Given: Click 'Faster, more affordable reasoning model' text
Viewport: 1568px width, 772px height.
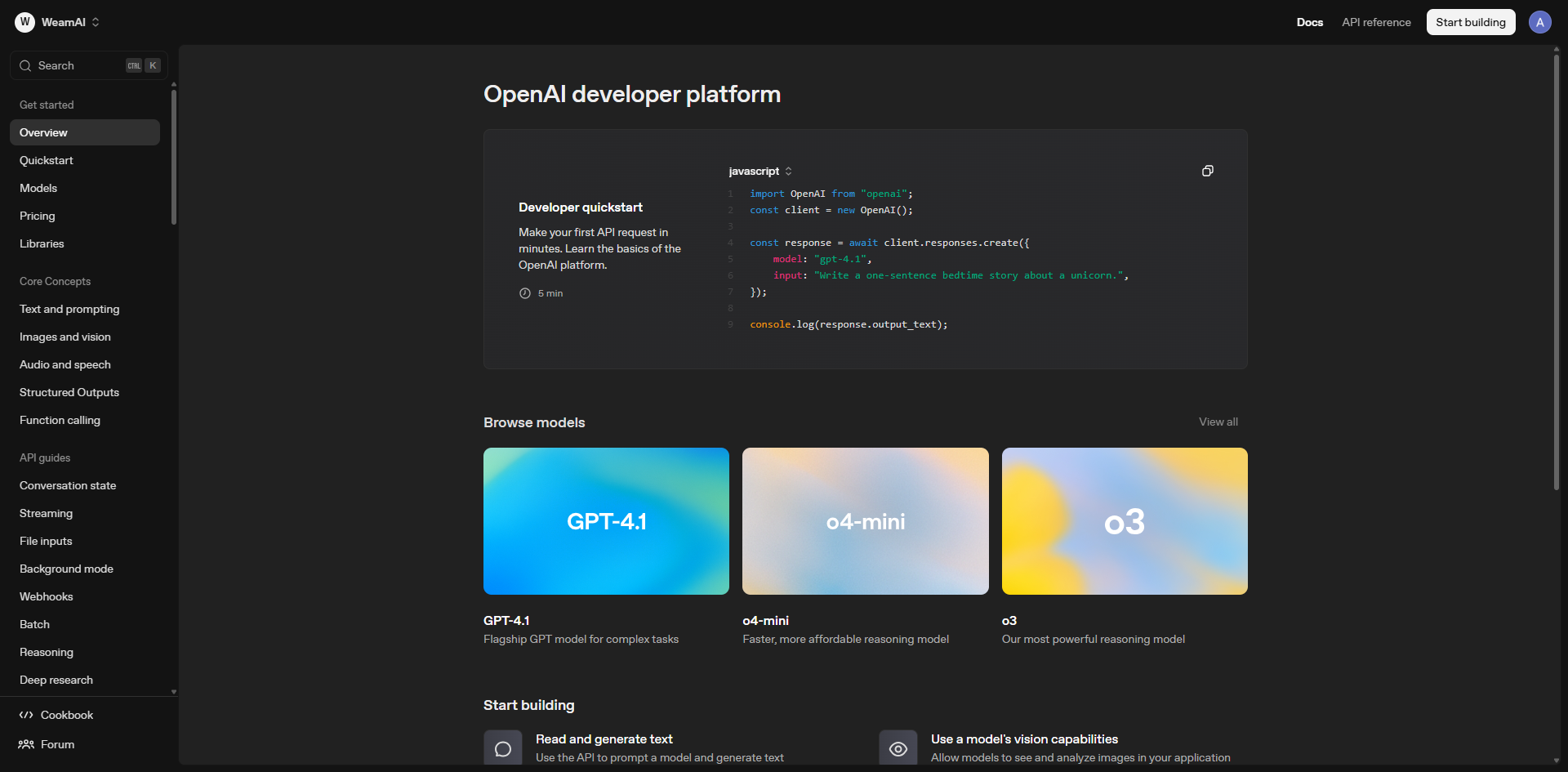Looking at the screenshot, I should click(845, 640).
